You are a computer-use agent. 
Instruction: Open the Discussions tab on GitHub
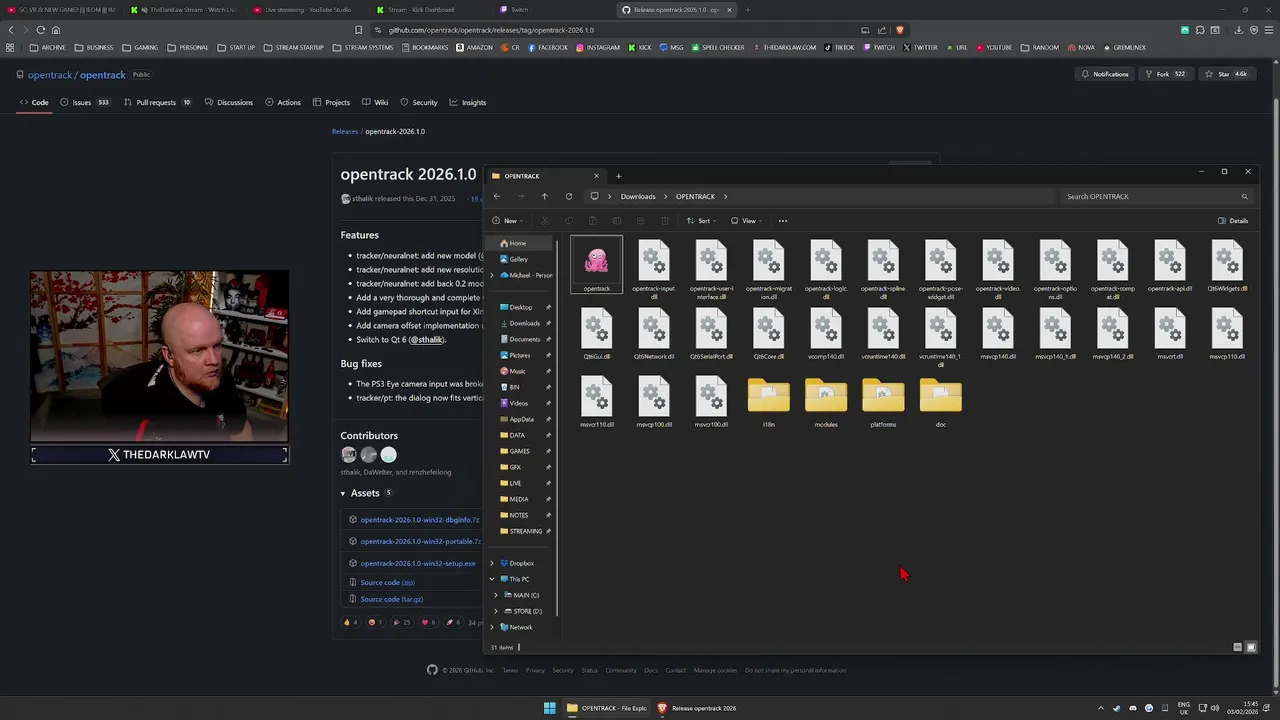[x=229, y=102]
